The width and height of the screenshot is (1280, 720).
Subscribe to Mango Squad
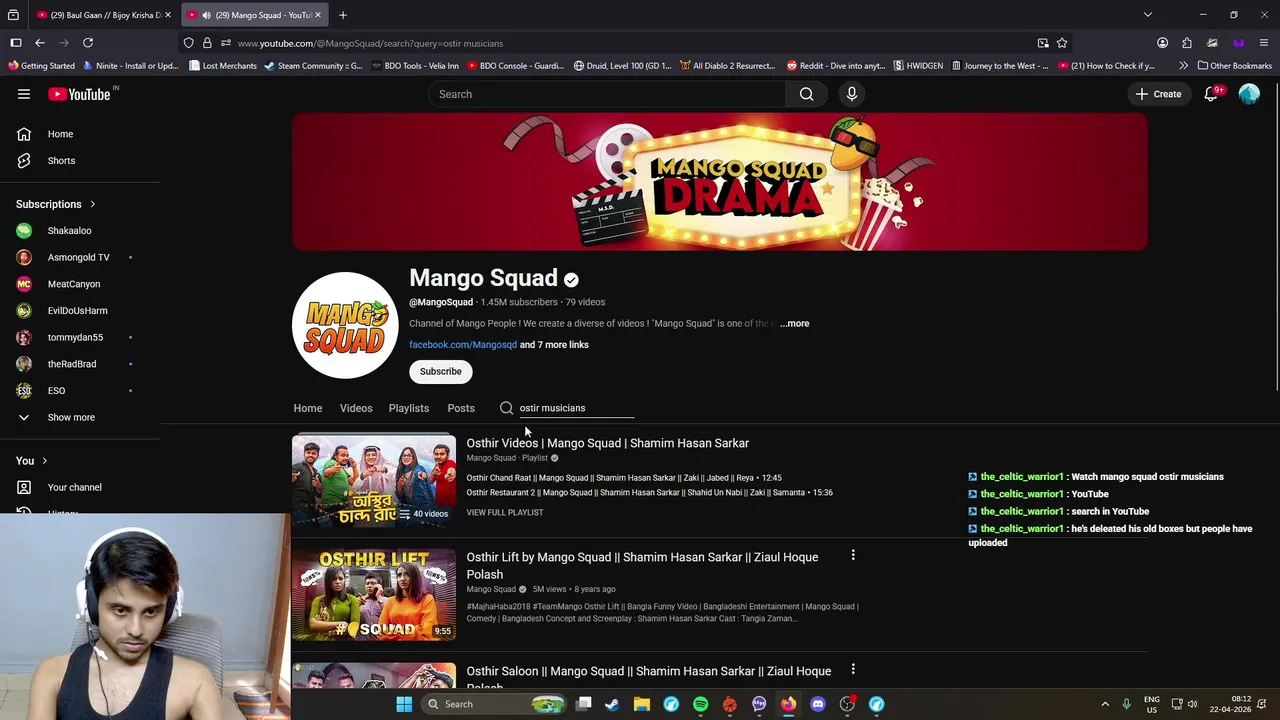tap(440, 371)
